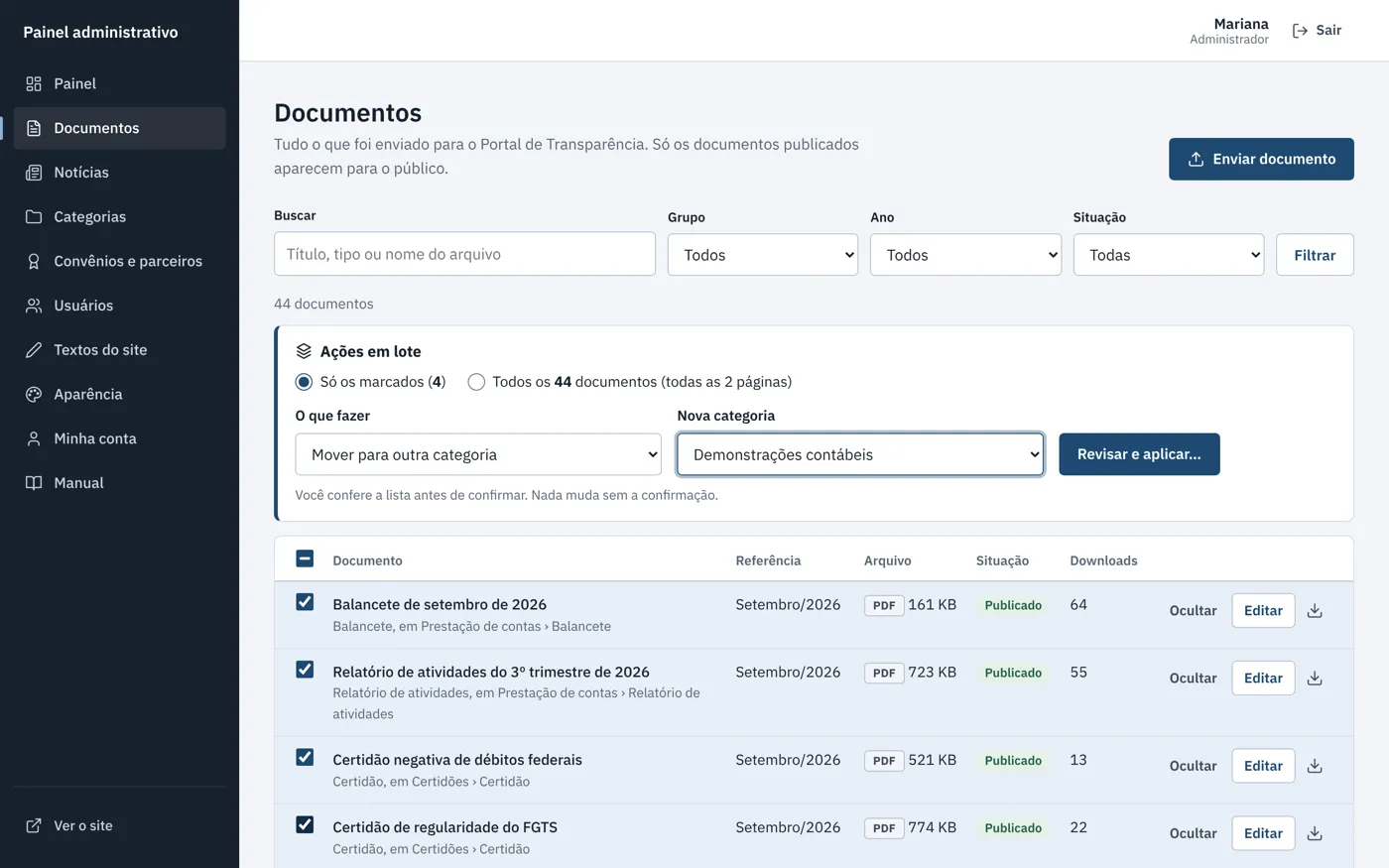This screenshot has height=868, width=1389.
Task: Click the Referência column header
Action: point(768,560)
